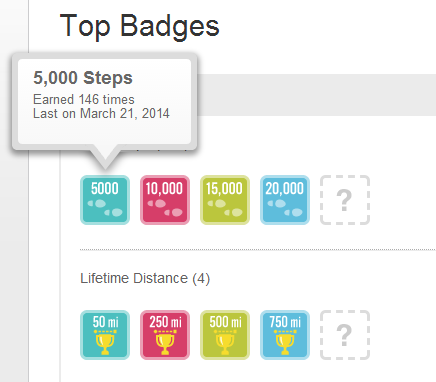Click the Earned 146 times text
The width and height of the screenshot is (436, 382).
[x=84, y=99]
